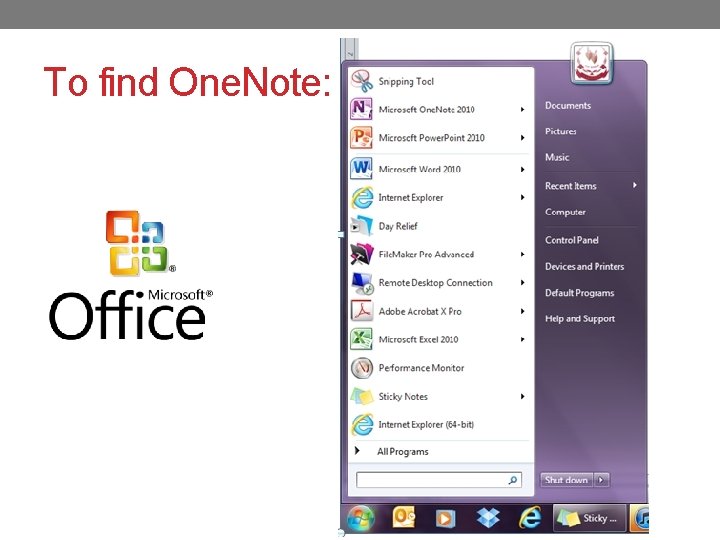Click 'Remote Desktop Connection' text
This screenshot has width=720, height=540.
(435, 282)
